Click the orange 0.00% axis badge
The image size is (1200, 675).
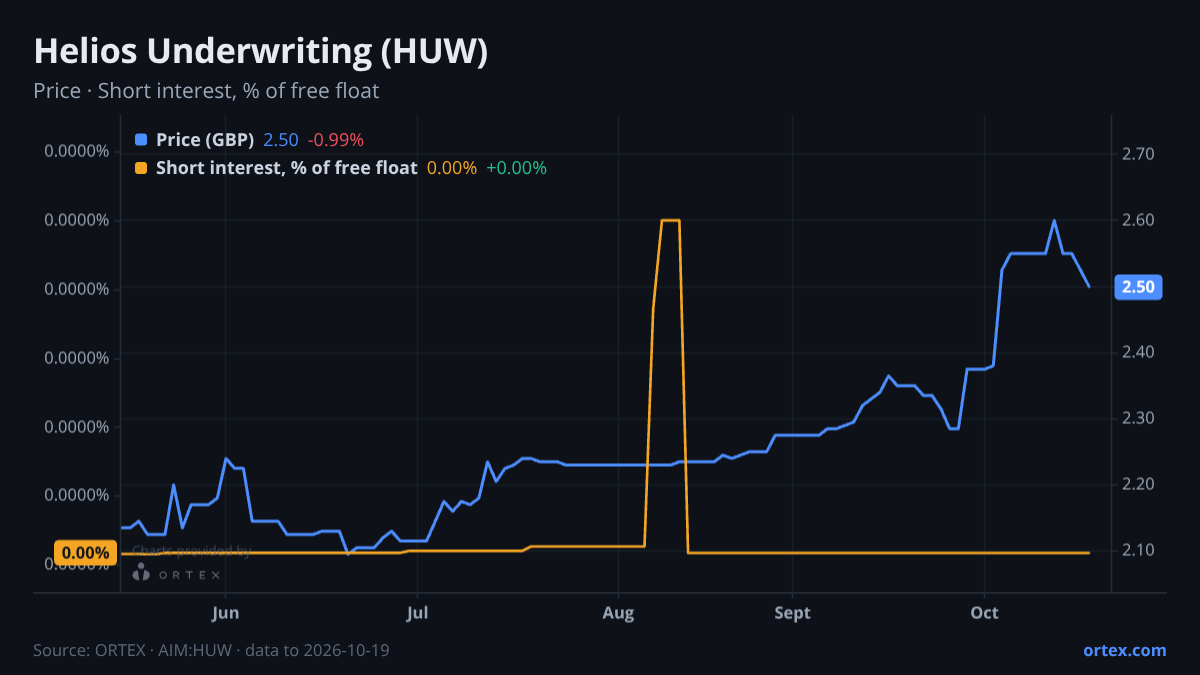point(85,552)
